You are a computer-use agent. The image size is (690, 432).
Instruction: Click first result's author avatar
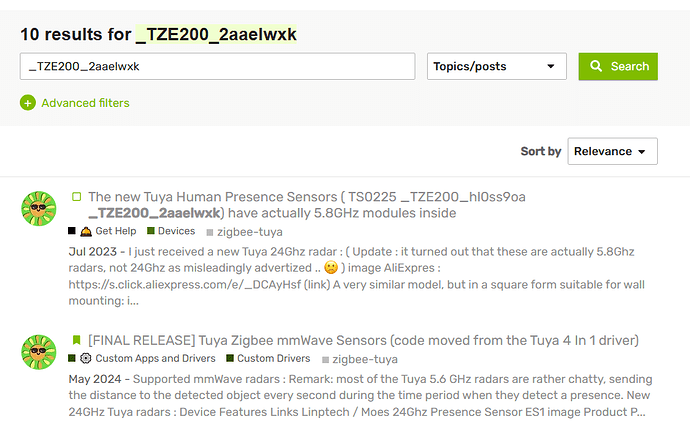point(38,209)
